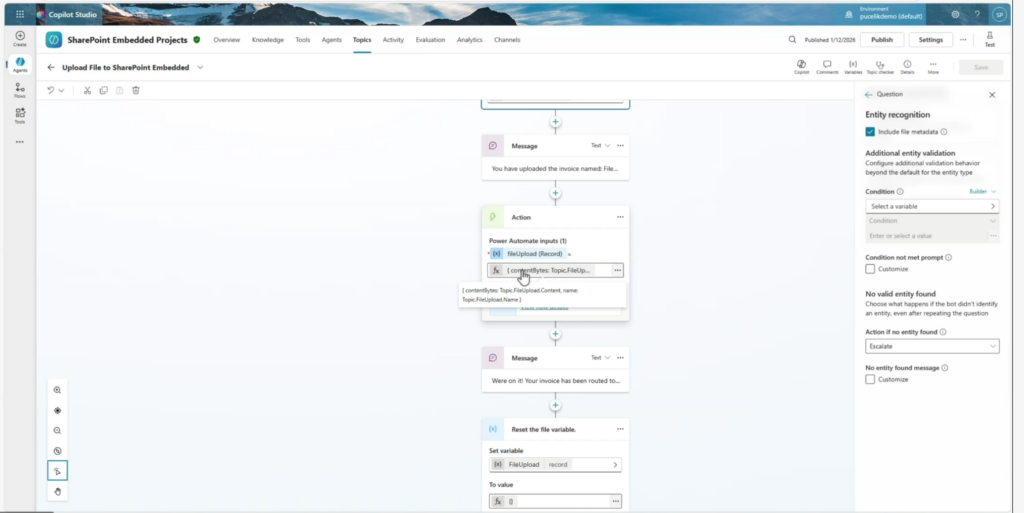The image size is (1024, 513).
Task: Check Customize under Condition not met prompt
Action: point(870,269)
